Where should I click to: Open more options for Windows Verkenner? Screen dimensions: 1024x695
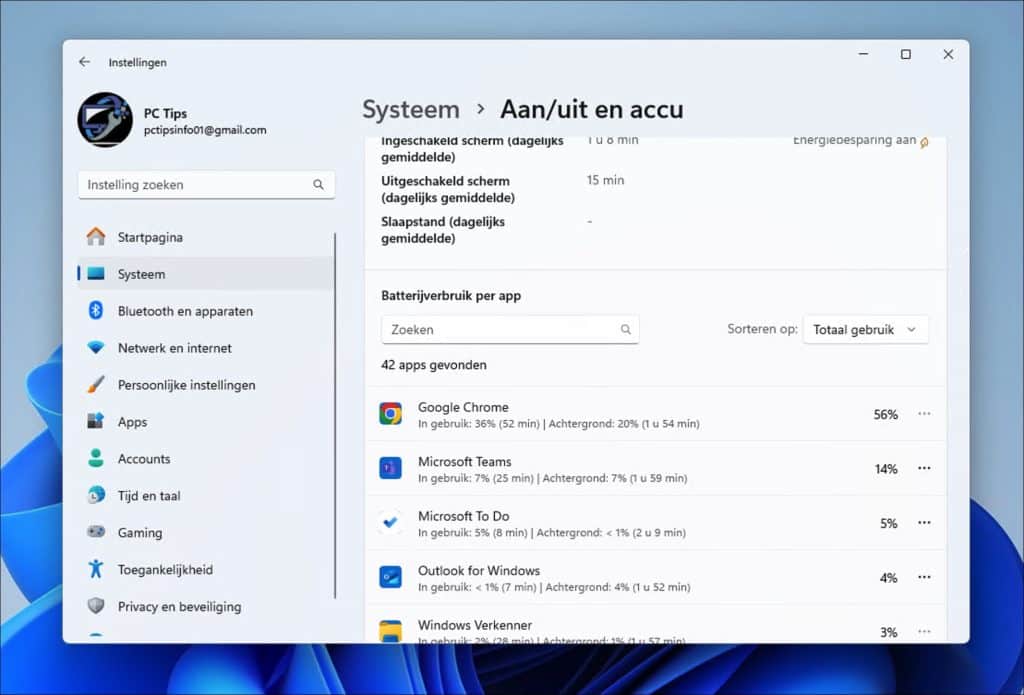(924, 632)
